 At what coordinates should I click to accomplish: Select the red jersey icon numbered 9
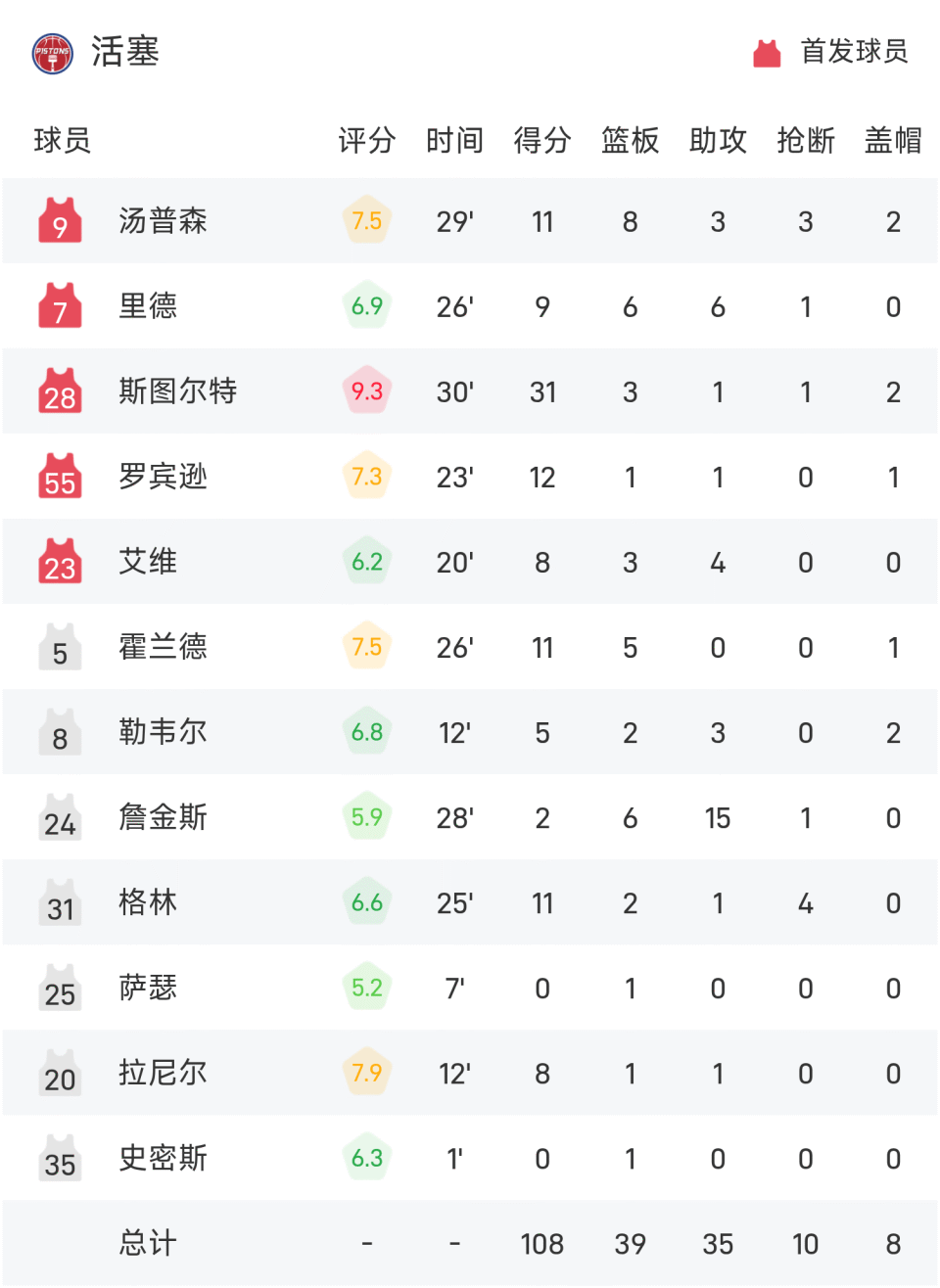[60, 221]
